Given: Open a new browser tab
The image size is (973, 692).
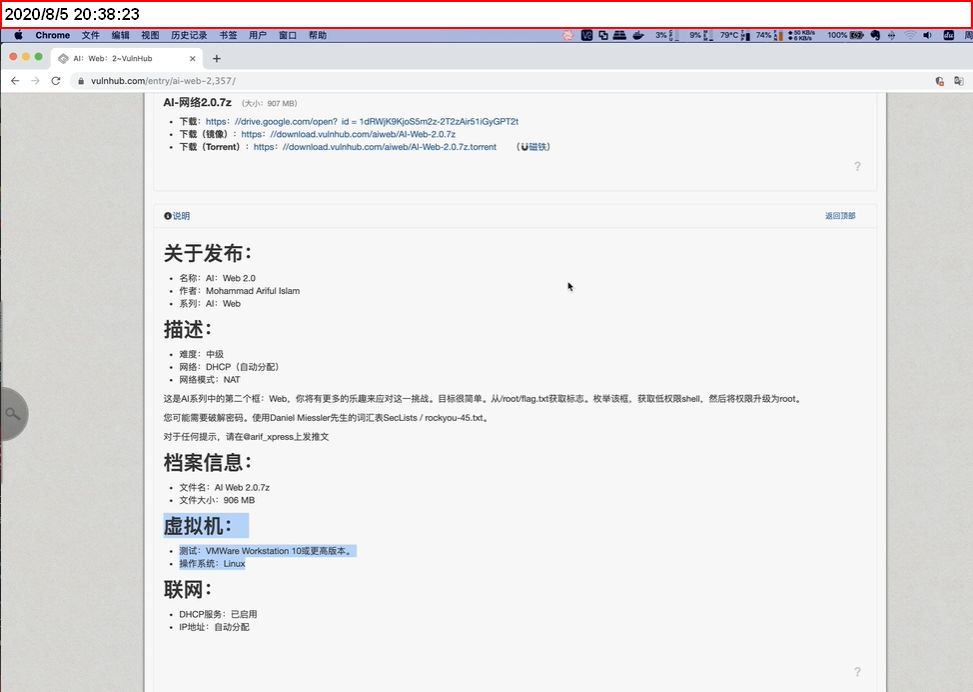Looking at the screenshot, I should pyautogui.click(x=217, y=58).
